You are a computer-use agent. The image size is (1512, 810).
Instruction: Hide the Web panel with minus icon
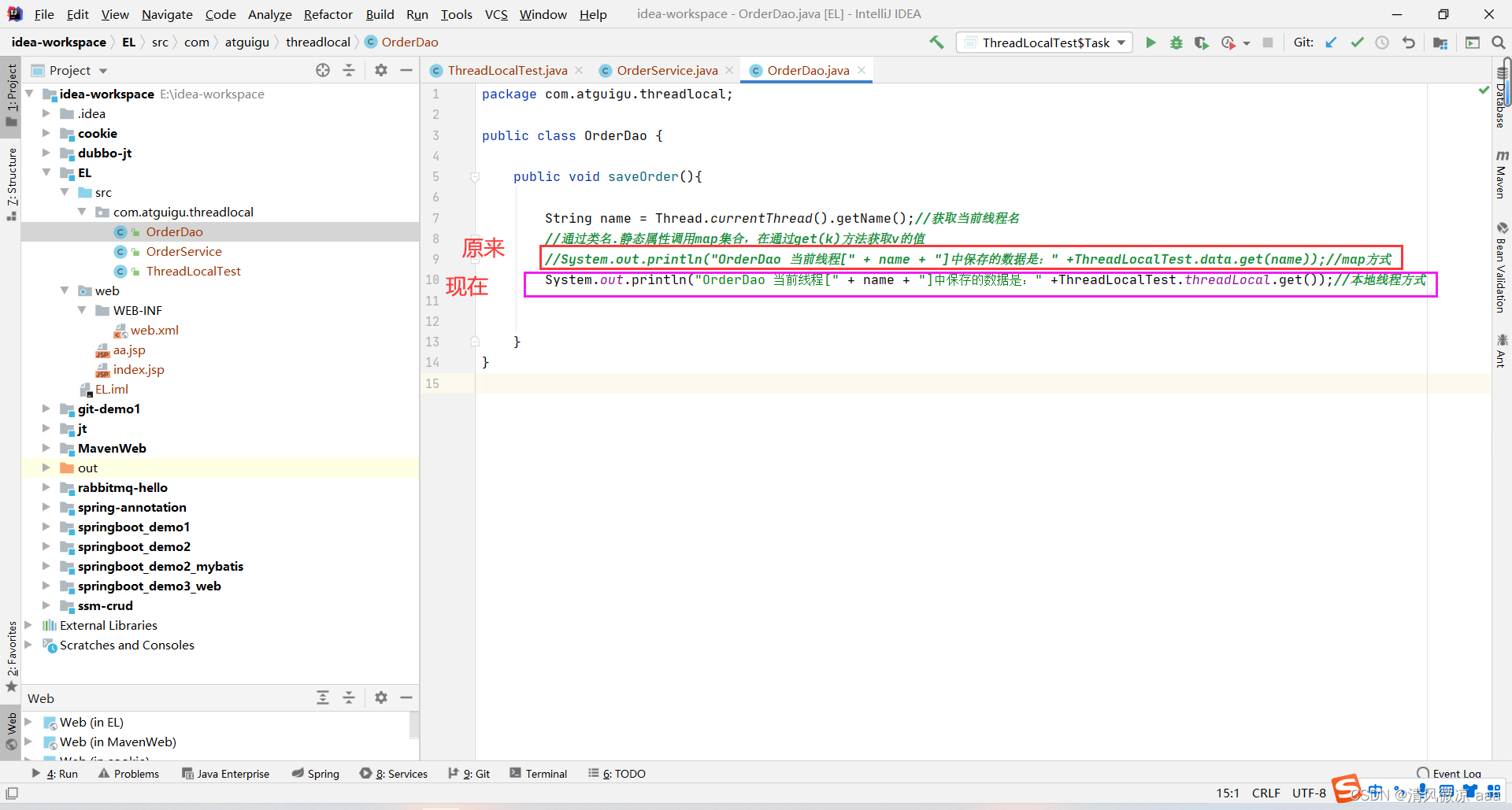click(406, 697)
